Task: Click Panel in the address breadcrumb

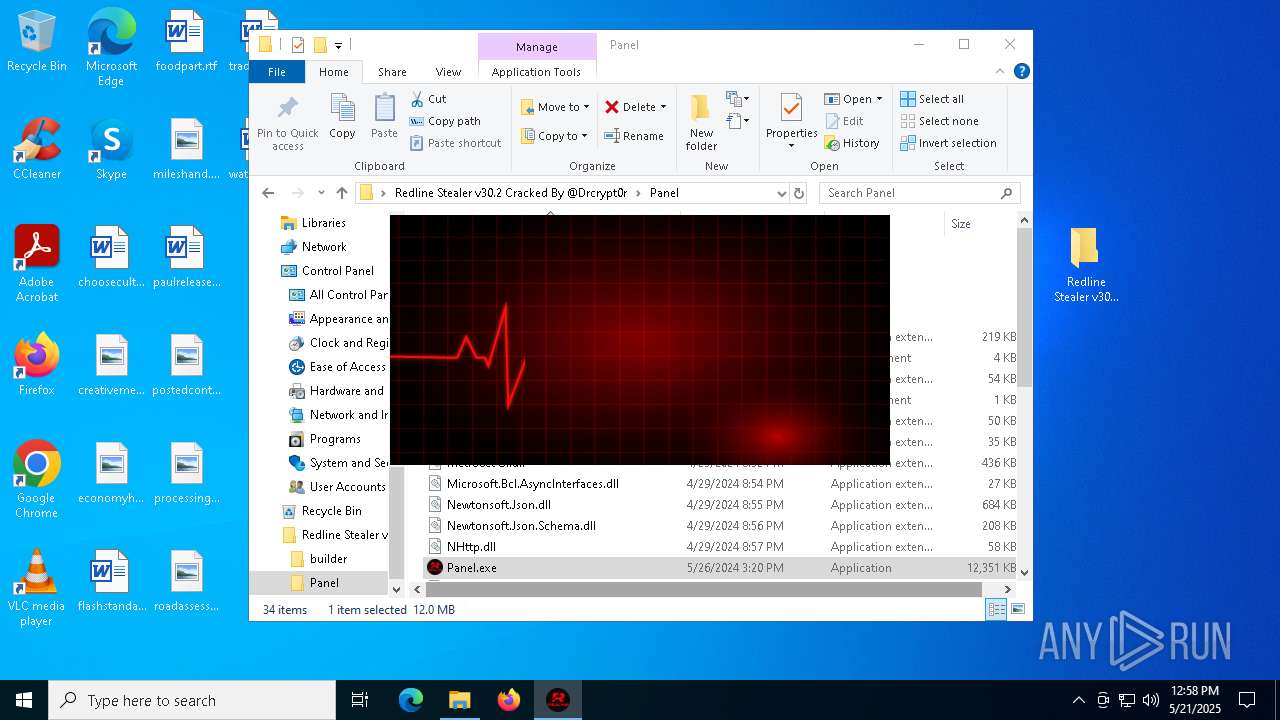Action: pos(664,193)
